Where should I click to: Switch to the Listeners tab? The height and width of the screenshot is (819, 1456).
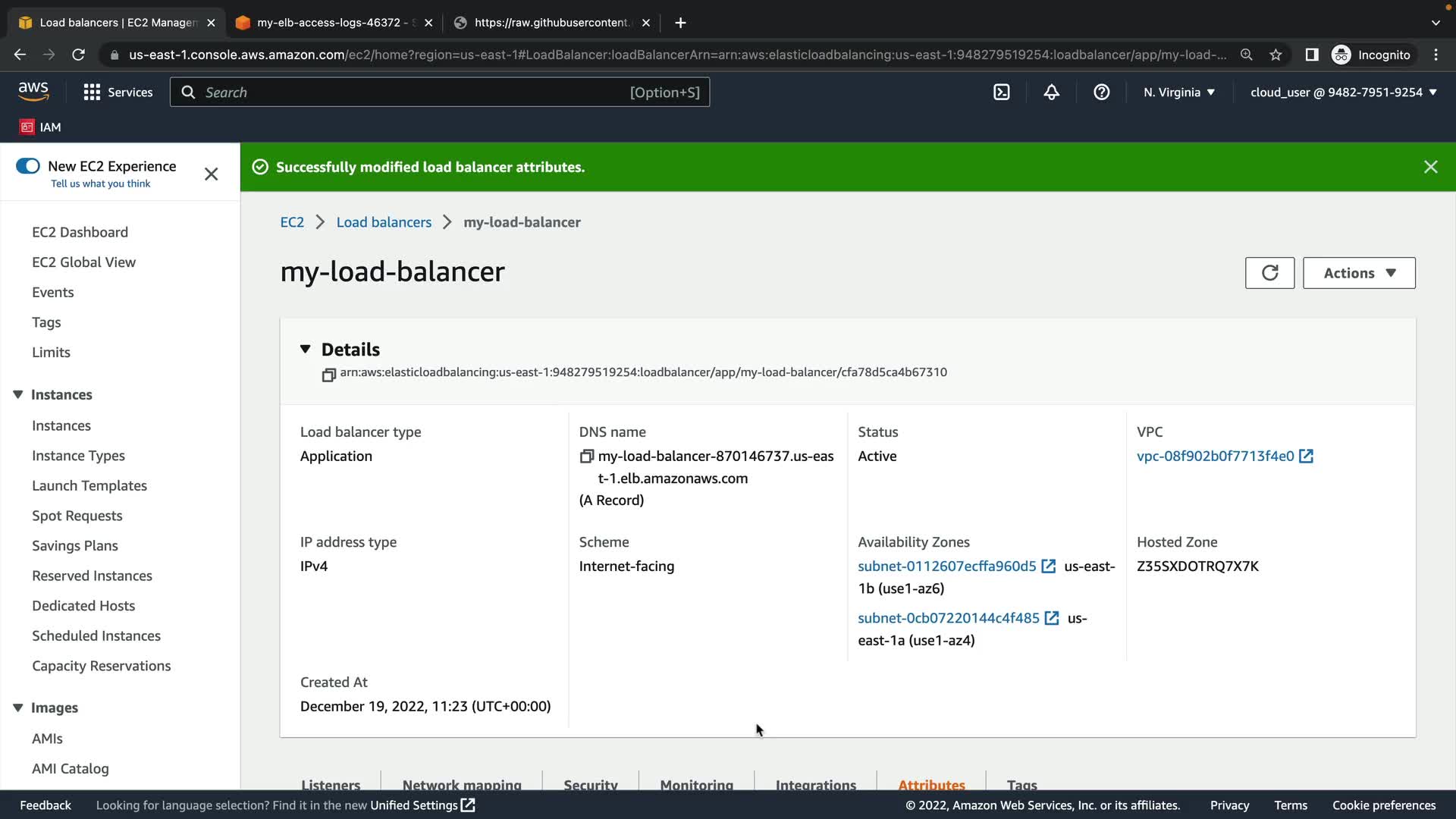click(331, 784)
